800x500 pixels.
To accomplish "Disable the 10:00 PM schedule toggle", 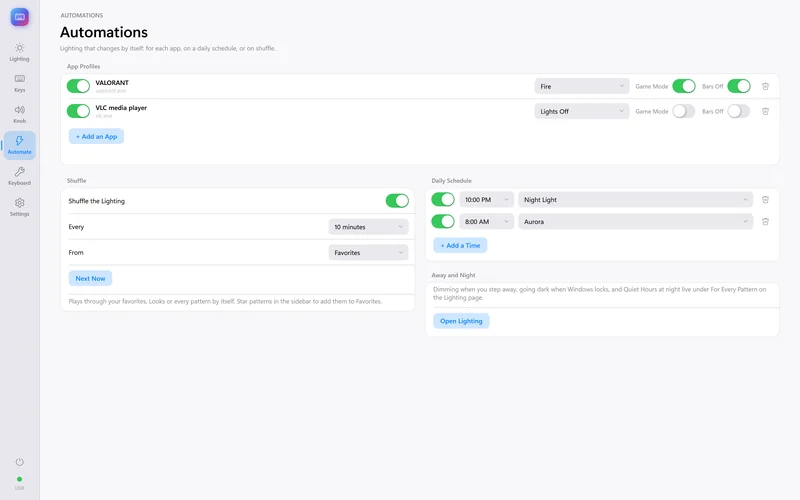I will pyautogui.click(x=443, y=199).
